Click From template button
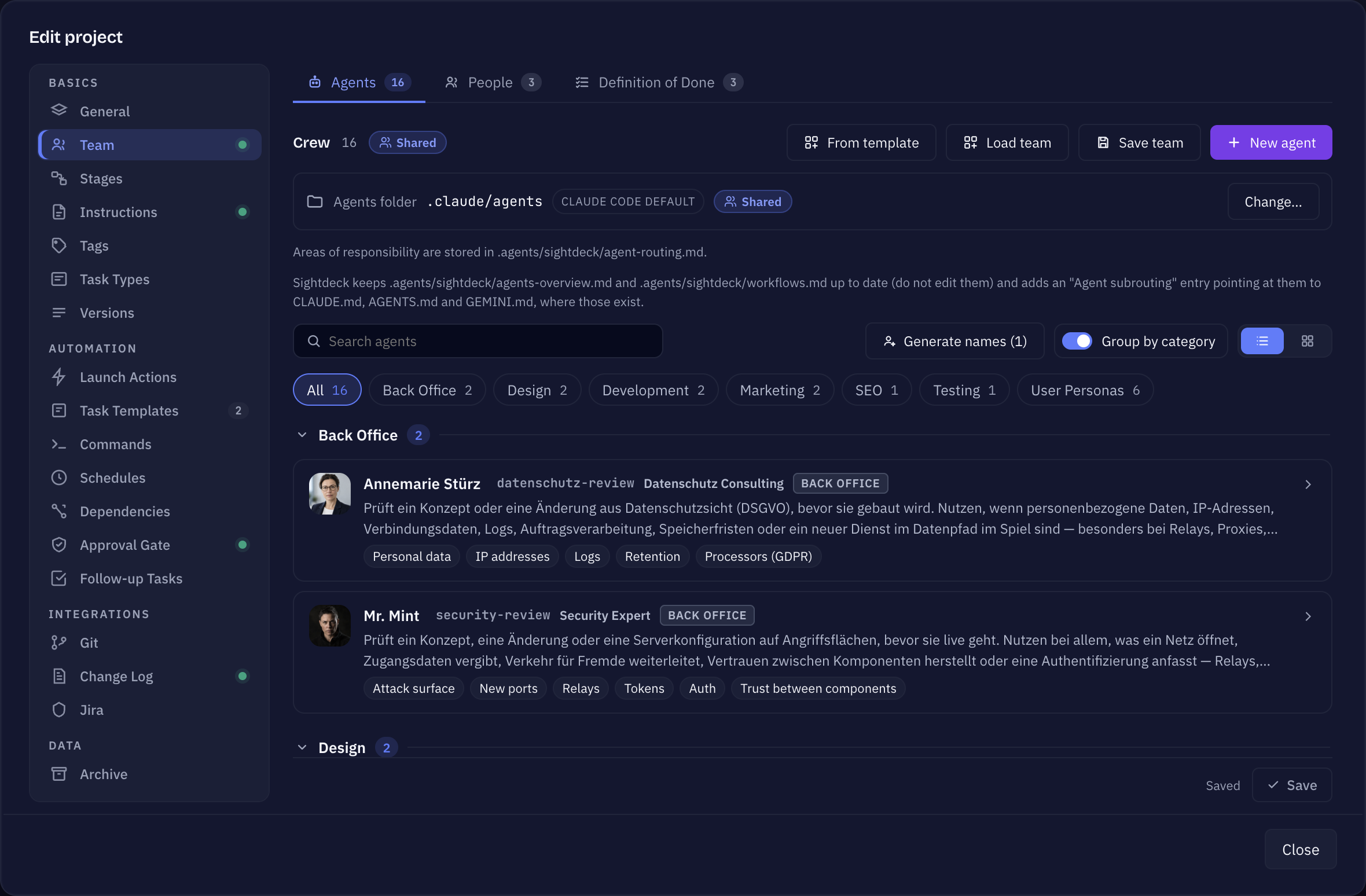Viewport: 1366px width, 896px height. (x=861, y=142)
